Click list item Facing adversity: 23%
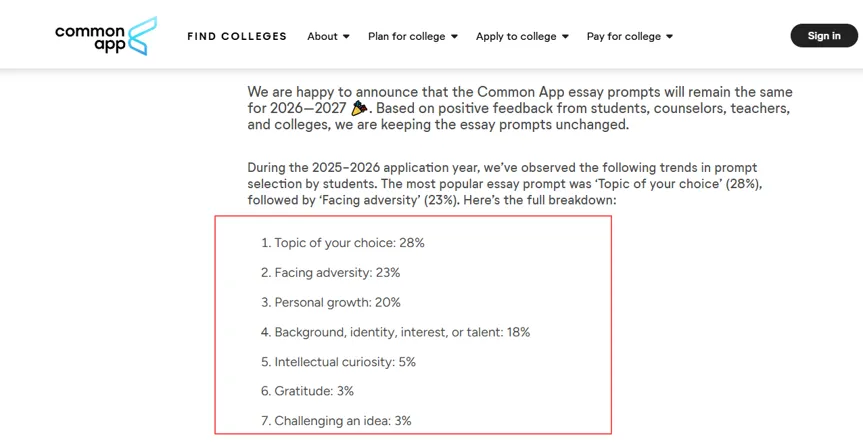863x442 pixels. [x=331, y=272]
